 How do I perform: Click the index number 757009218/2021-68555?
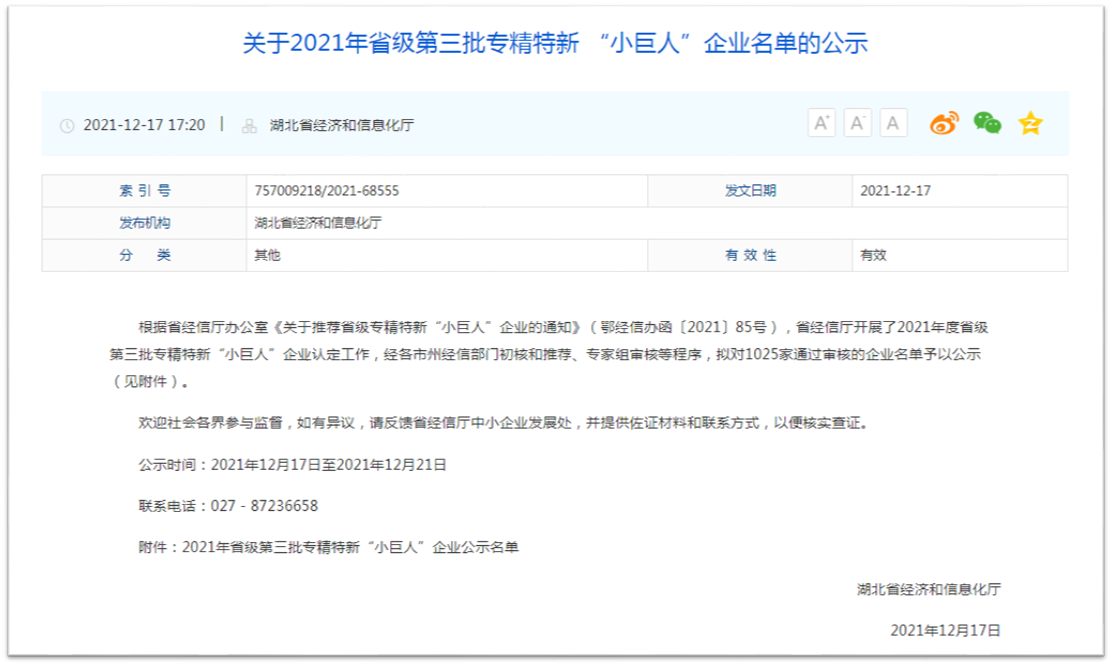(327, 191)
